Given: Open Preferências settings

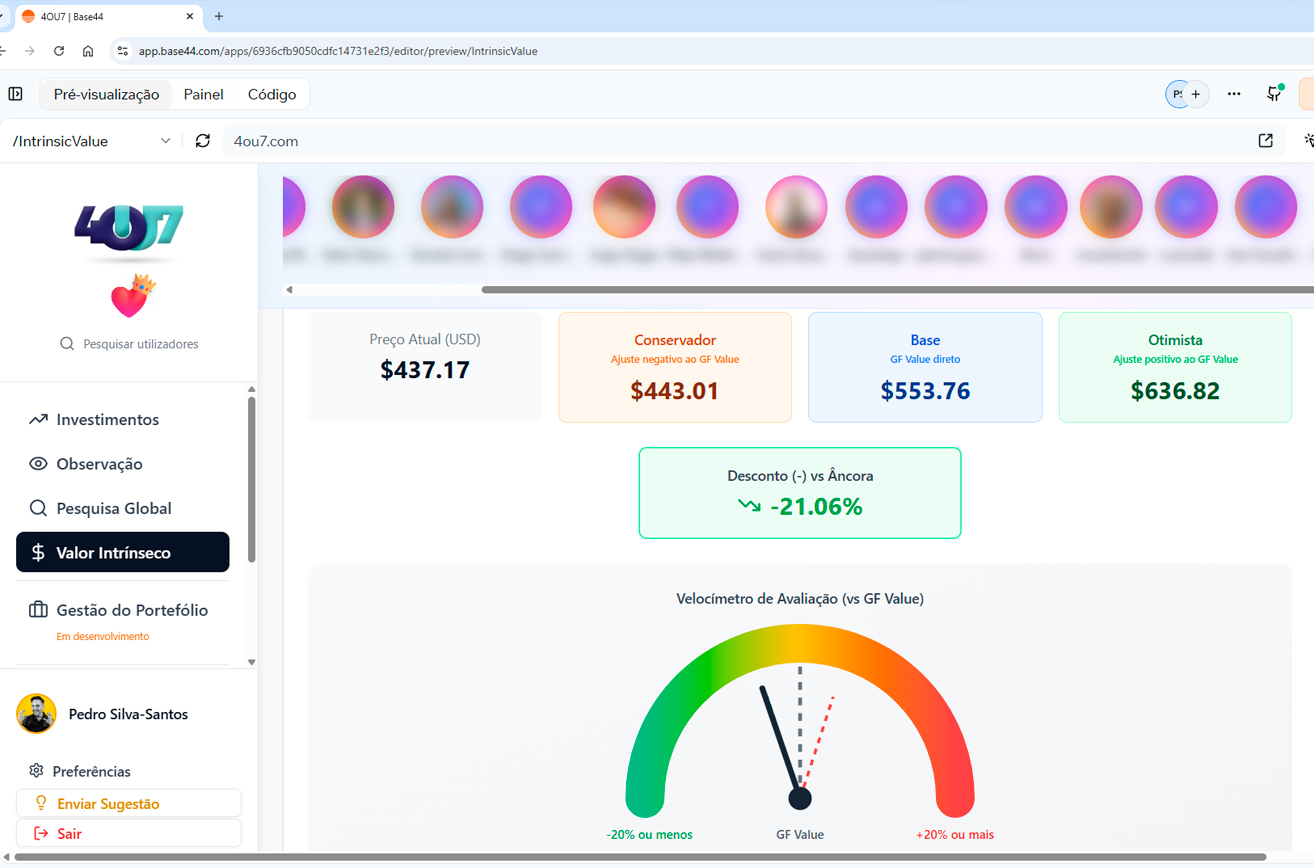Looking at the screenshot, I should click(x=91, y=771).
